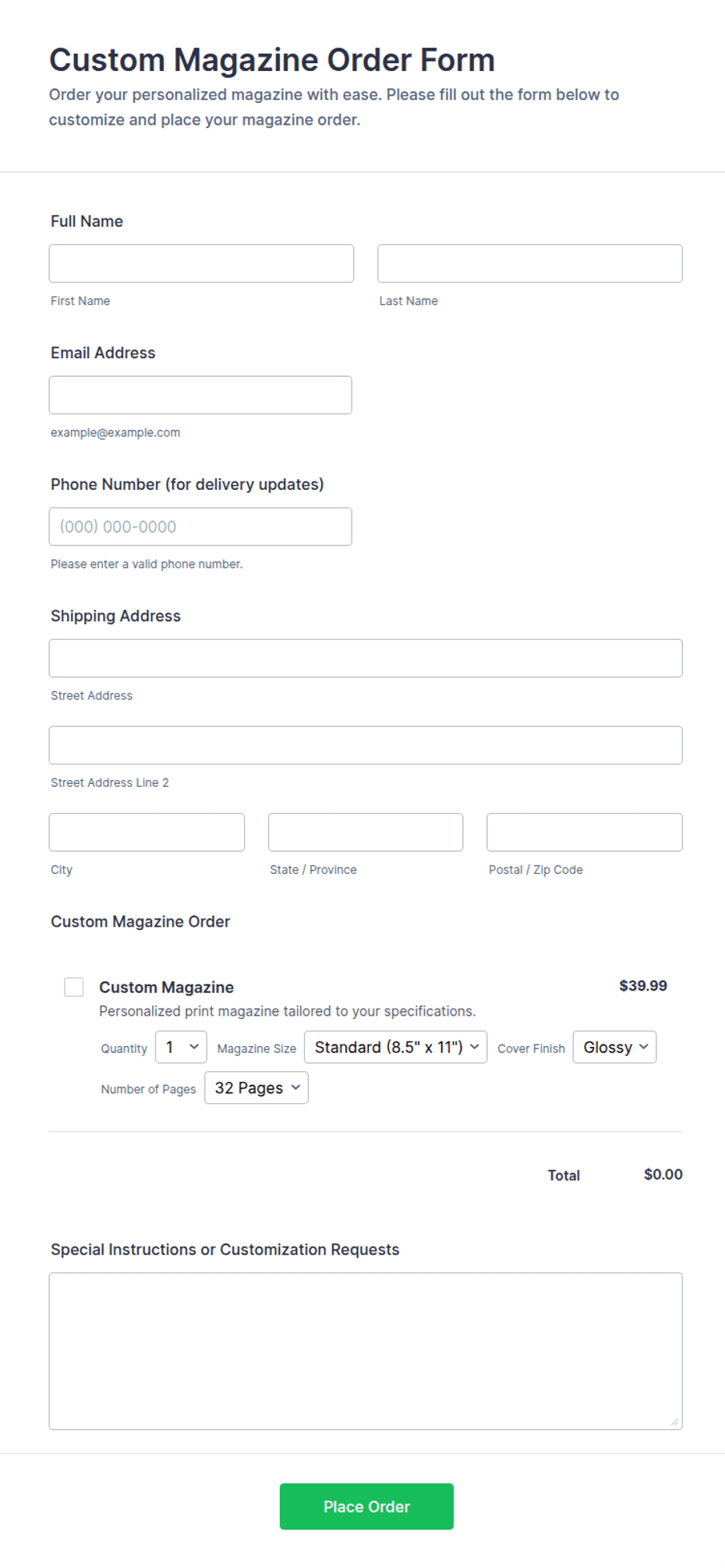
Task: Click the State / Province field
Action: pos(366,832)
